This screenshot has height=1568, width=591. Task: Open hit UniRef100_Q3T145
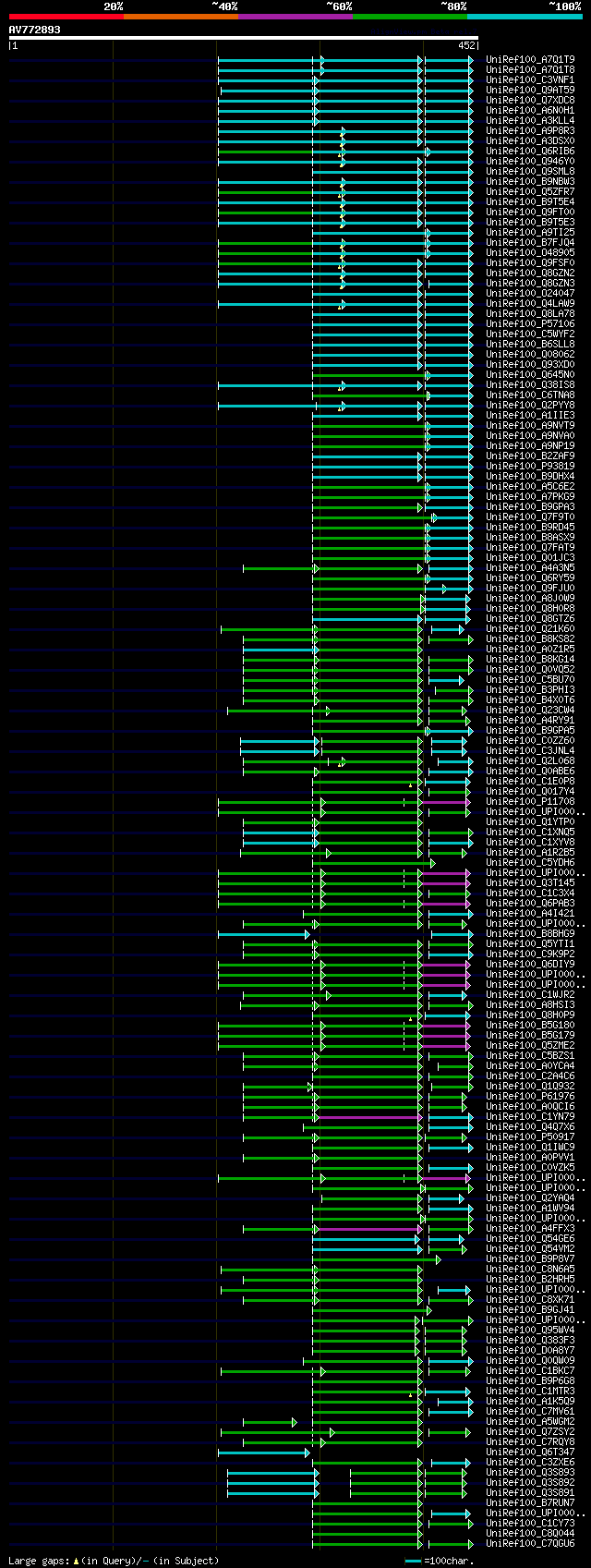click(530, 882)
